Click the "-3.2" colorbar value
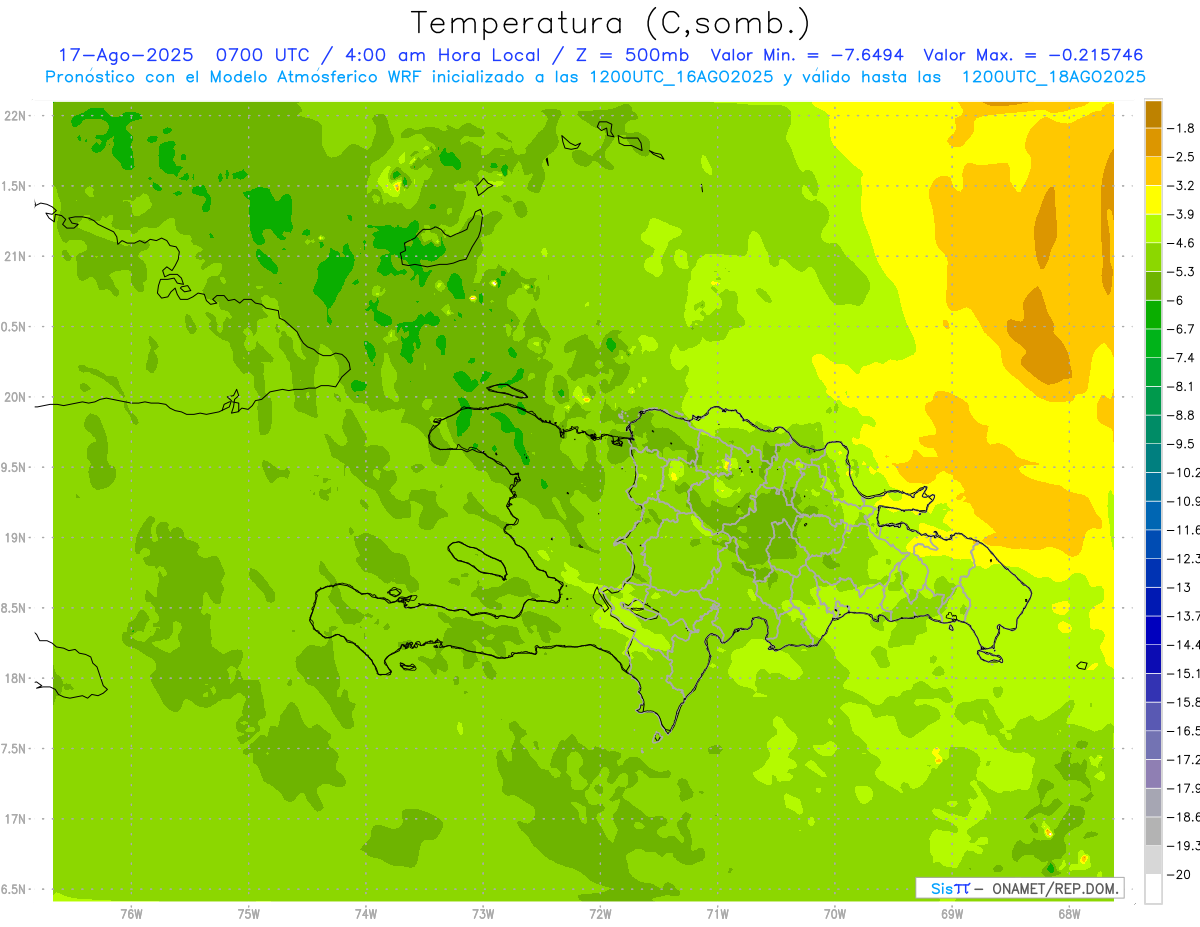The width and height of the screenshot is (1200, 927). tap(1182, 185)
